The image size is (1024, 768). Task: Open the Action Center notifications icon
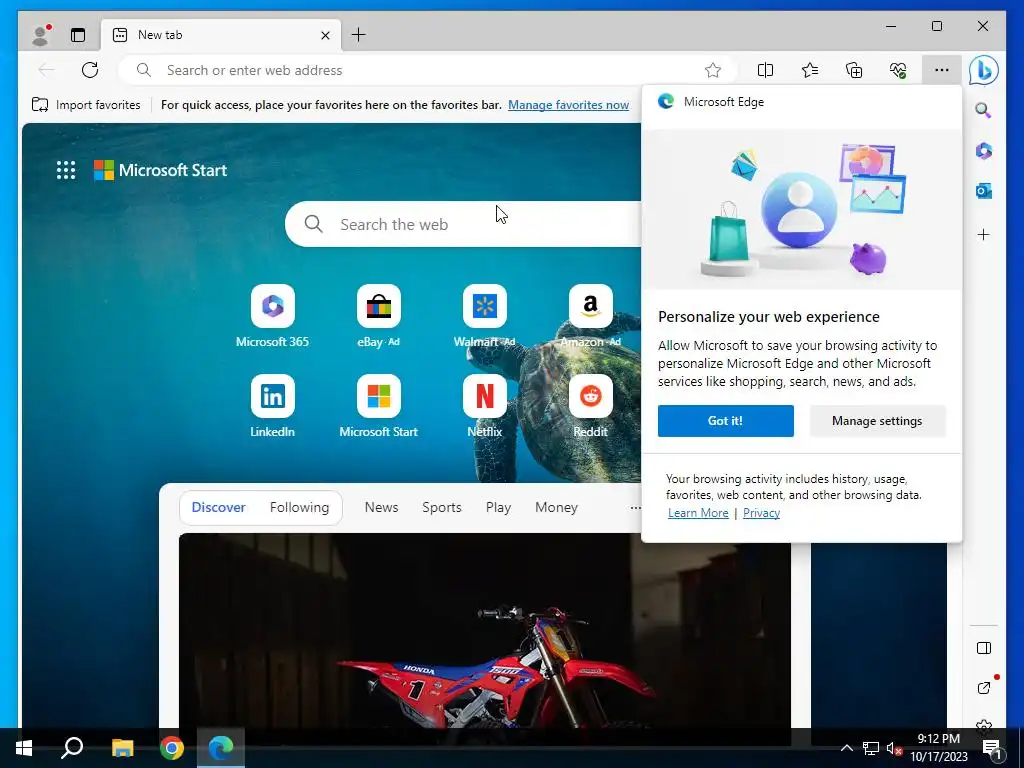(992, 748)
